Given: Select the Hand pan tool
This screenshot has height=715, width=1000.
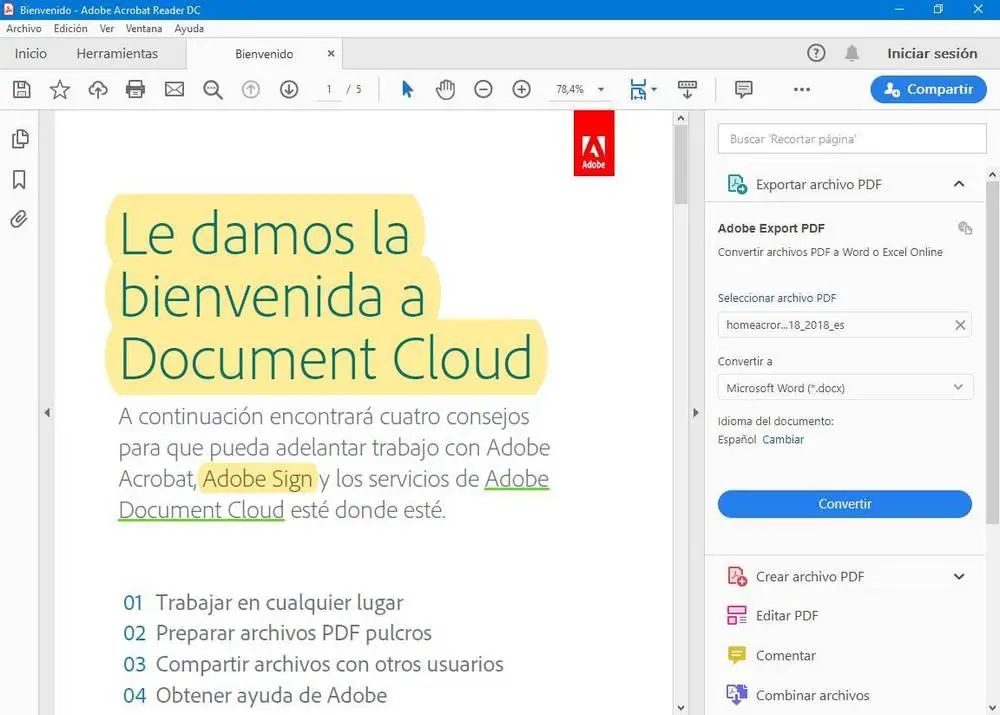Looking at the screenshot, I should [x=445, y=90].
